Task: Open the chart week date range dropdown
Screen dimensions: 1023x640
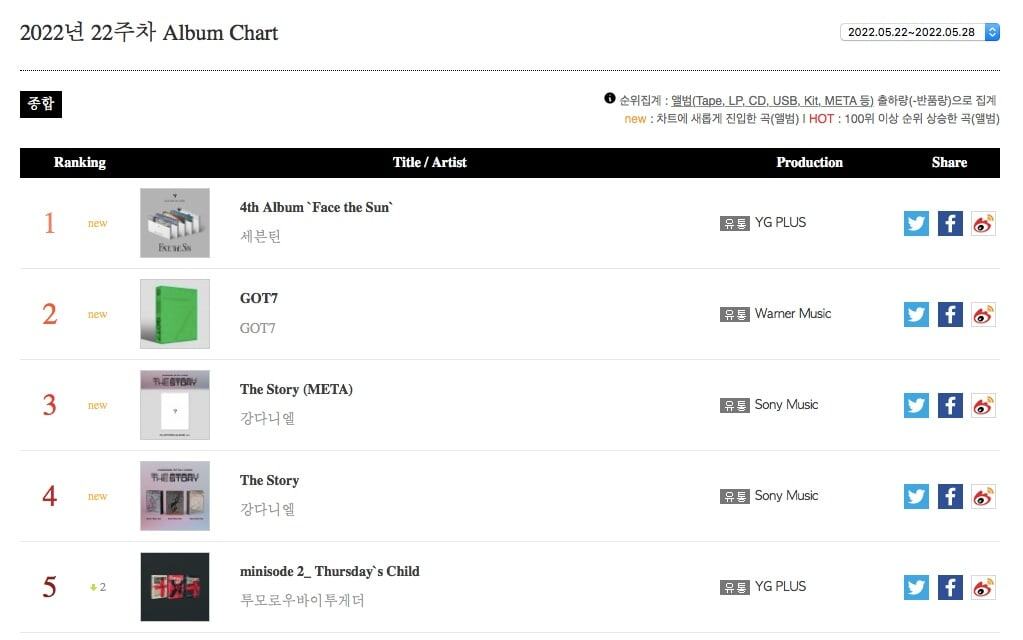Action: (x=920, y=32)
